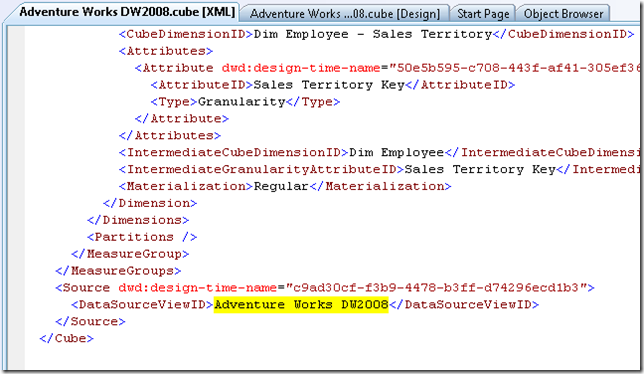This screenshot has width=644, height=374.
Task: Click the closing MeasureGroup tag
Action: pyautogui.click(x=130, y=254)
